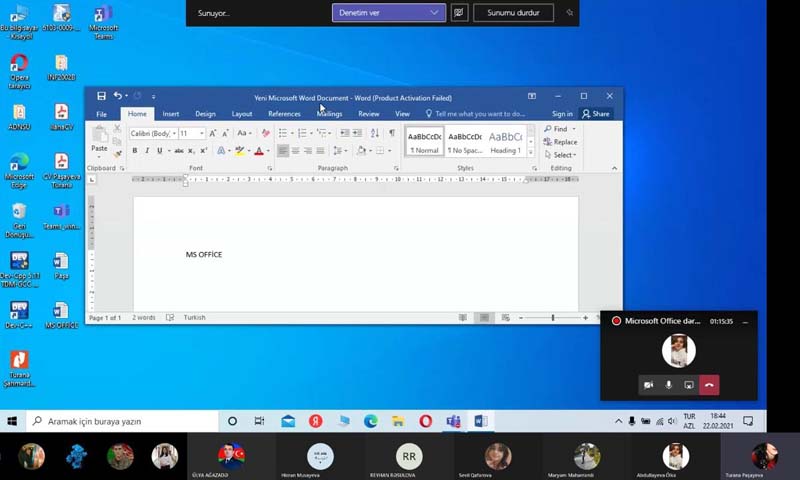Center-align text with the Center icon
This screenshot has height=480, width=800.
point(296,151)
